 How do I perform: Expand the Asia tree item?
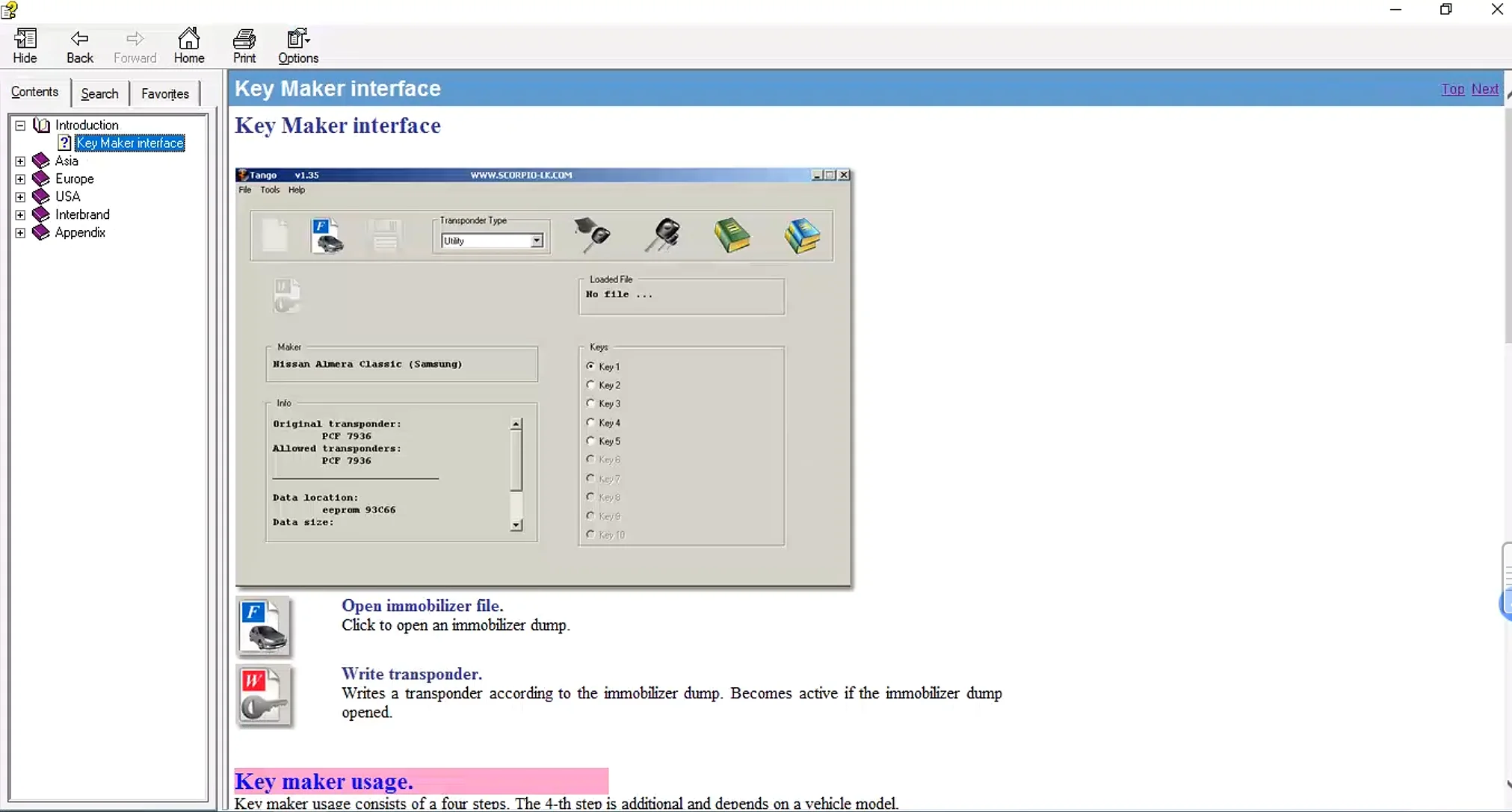coord(20,161)
